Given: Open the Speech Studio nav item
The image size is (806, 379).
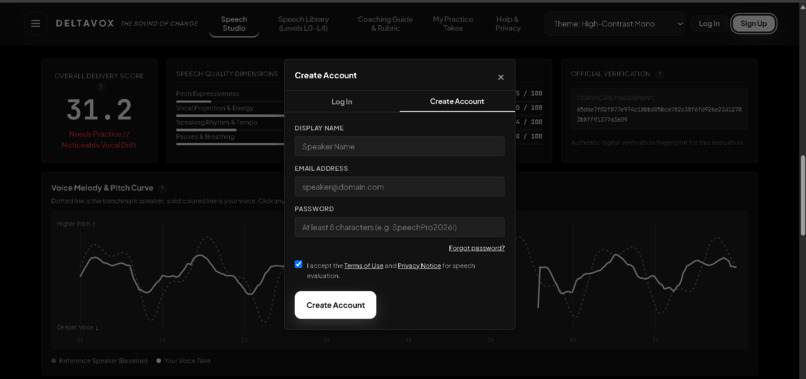Looking at the screenshot, I should [x=234, y=24].
